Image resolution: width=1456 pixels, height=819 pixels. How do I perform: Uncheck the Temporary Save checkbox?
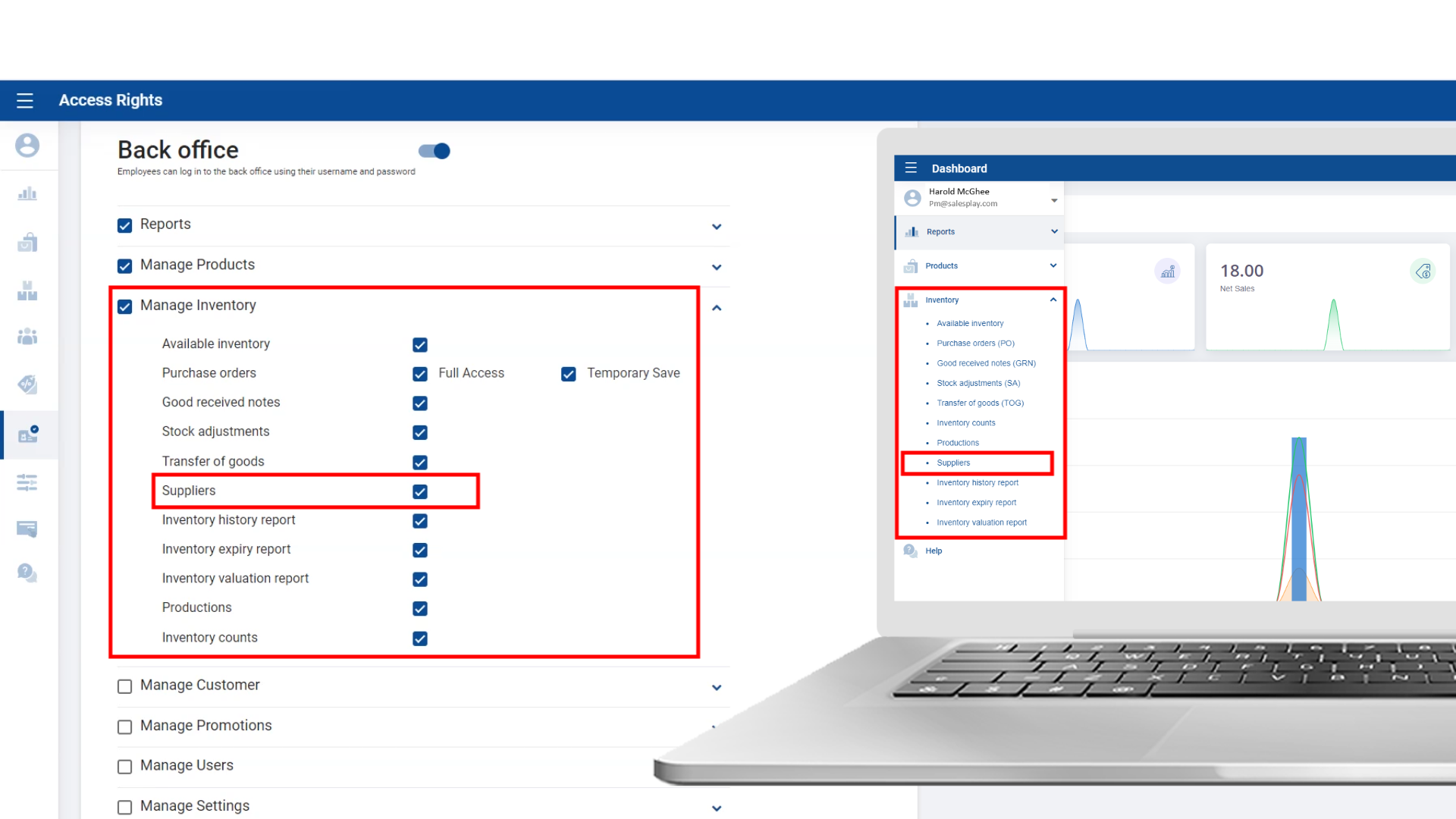[x=569, y=374]
